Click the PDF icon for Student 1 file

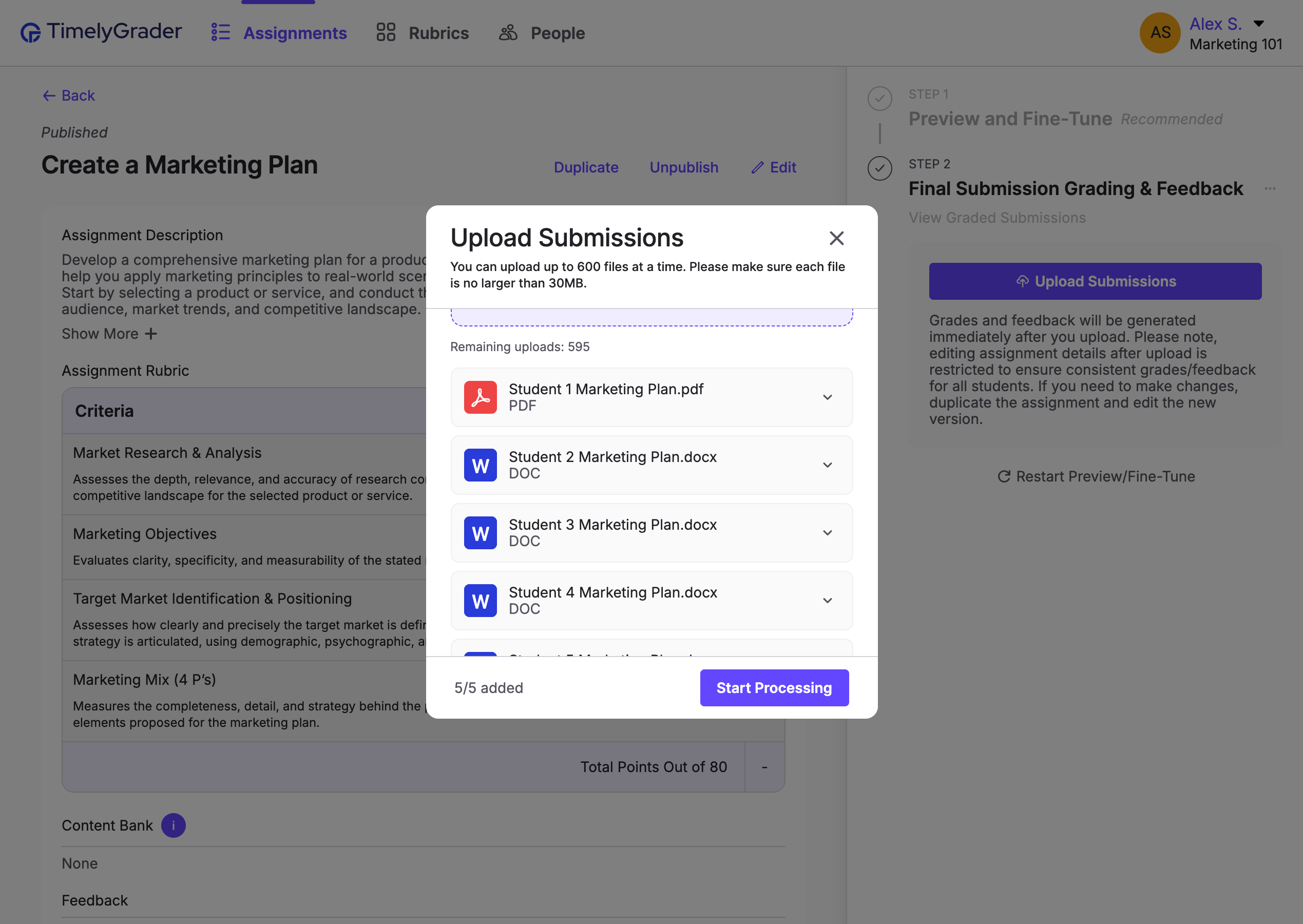(x=480, y=397)
